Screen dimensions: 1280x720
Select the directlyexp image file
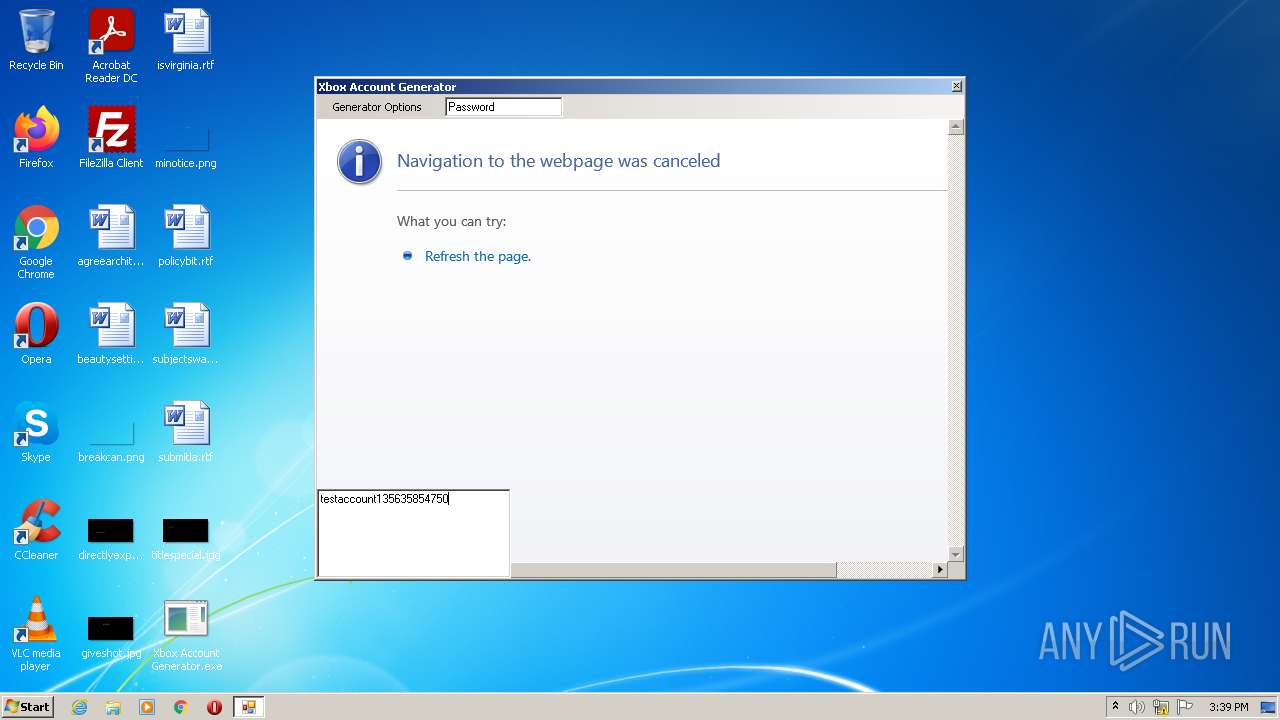click(x=111, y=538)
